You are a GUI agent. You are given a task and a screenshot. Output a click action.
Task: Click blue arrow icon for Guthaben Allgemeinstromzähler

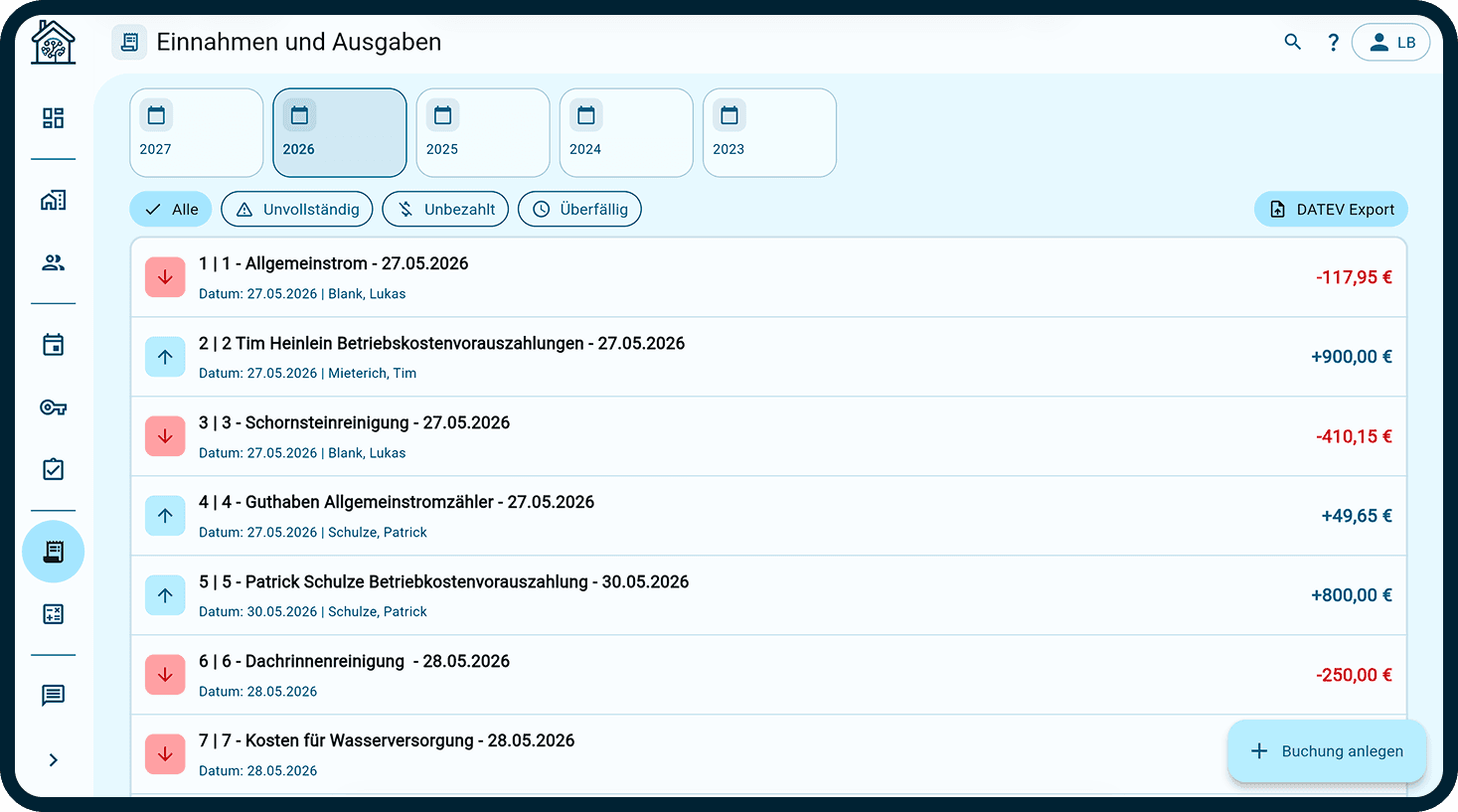(x=165, y=516)
